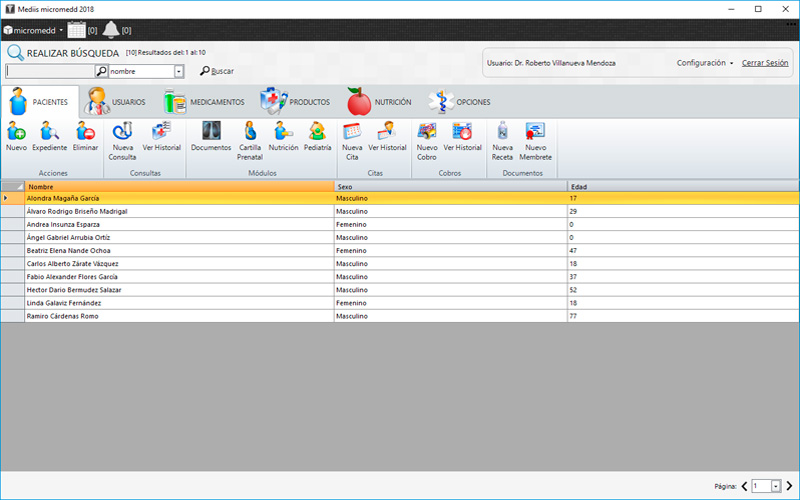Click the Nuevo patient icon
The width and height of the screenshot is (800, 500).
pyautogui.click(x=16, y=136)
